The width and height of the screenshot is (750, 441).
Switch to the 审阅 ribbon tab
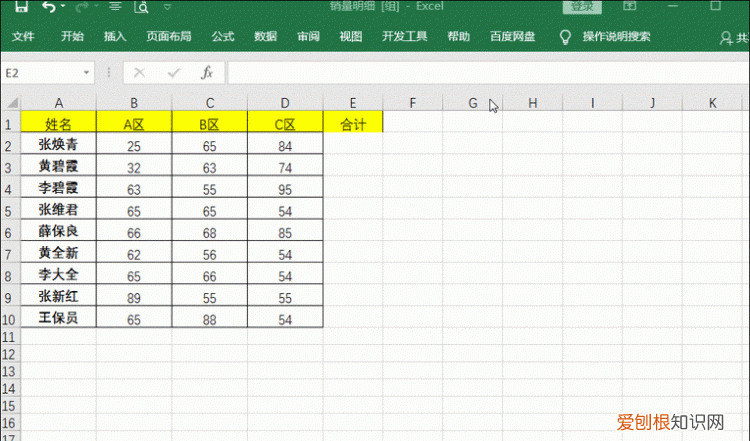click(x=308, y=36)
